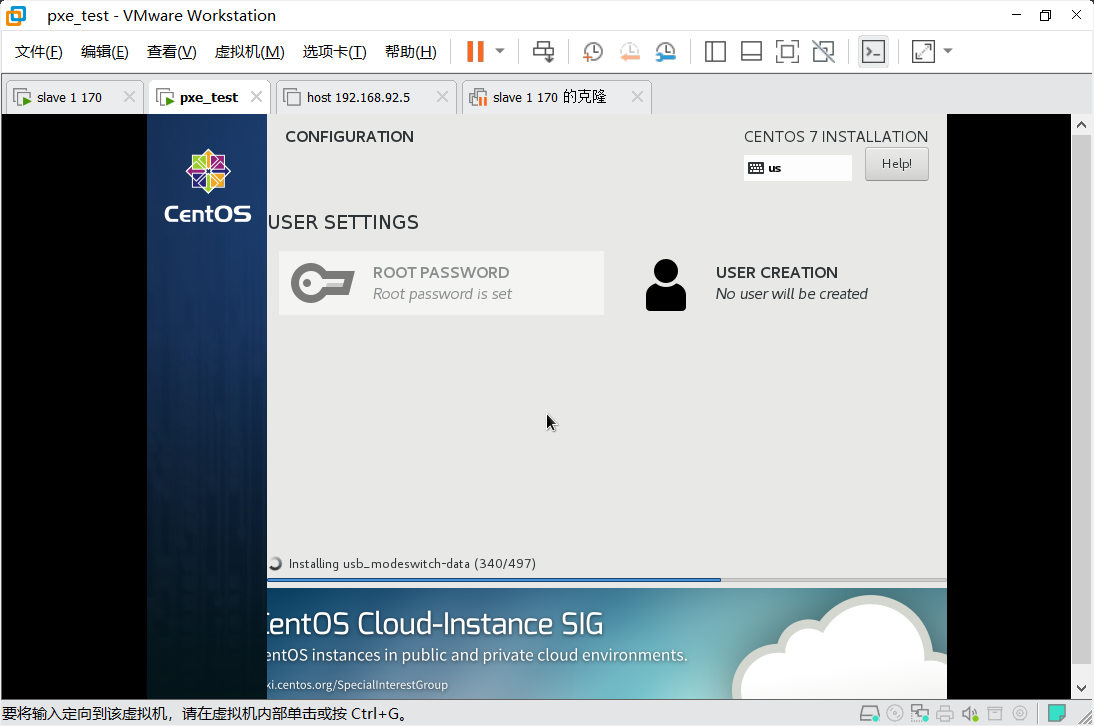
Task: Click the CentOS logo in sidebar
Action: 208,186
